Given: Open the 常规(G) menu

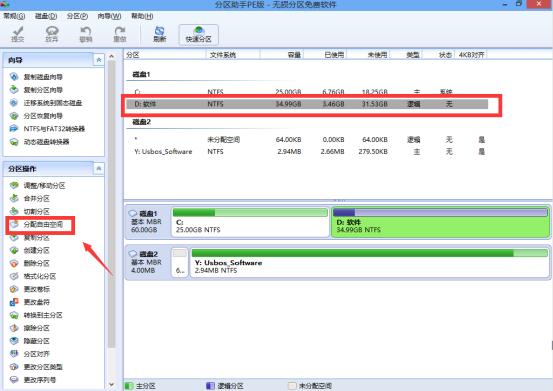Looking at the screenshot, I should (x=14, y=16).
